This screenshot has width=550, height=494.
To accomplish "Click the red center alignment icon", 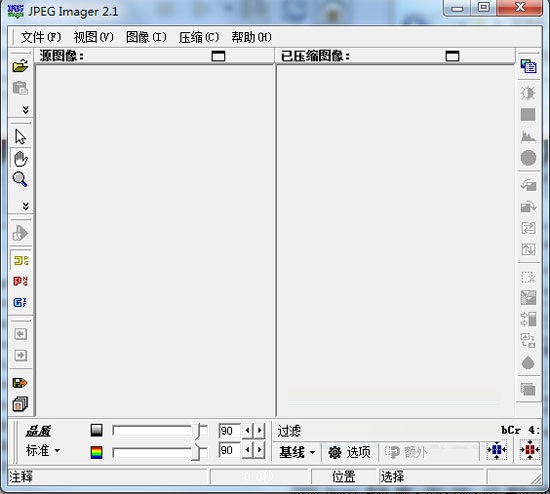I will 530,449.
